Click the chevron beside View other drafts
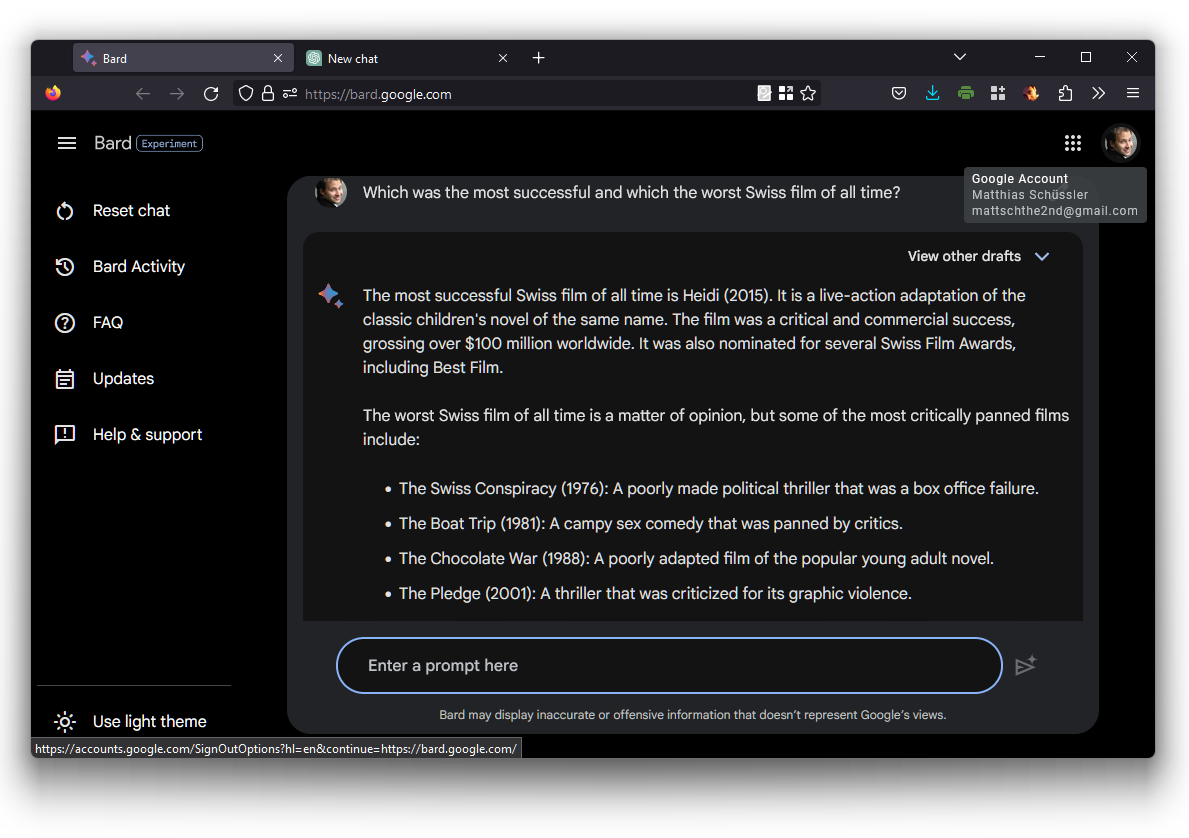1189x838 pixels. pyautogui.click(x=1042, y=256)
